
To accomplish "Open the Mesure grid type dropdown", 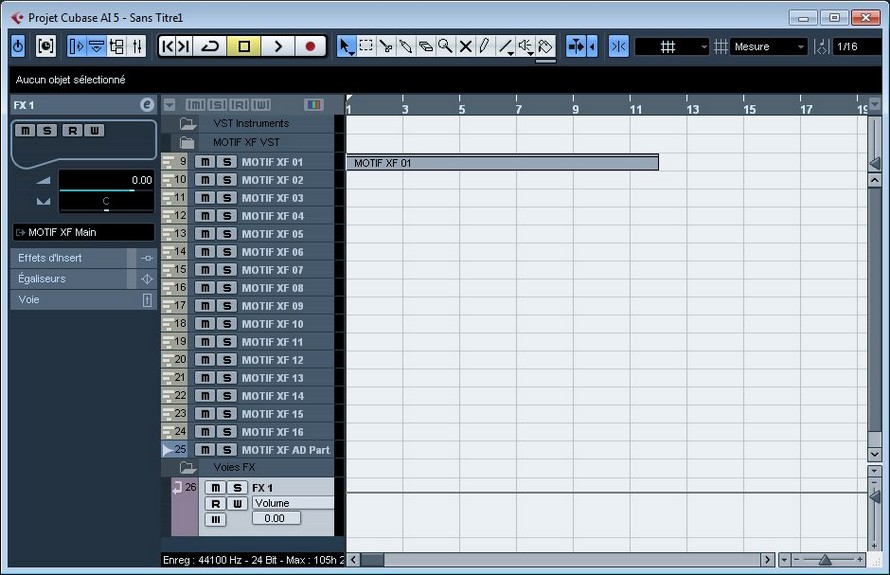I will pyautogui.click(x=768, y=47).
